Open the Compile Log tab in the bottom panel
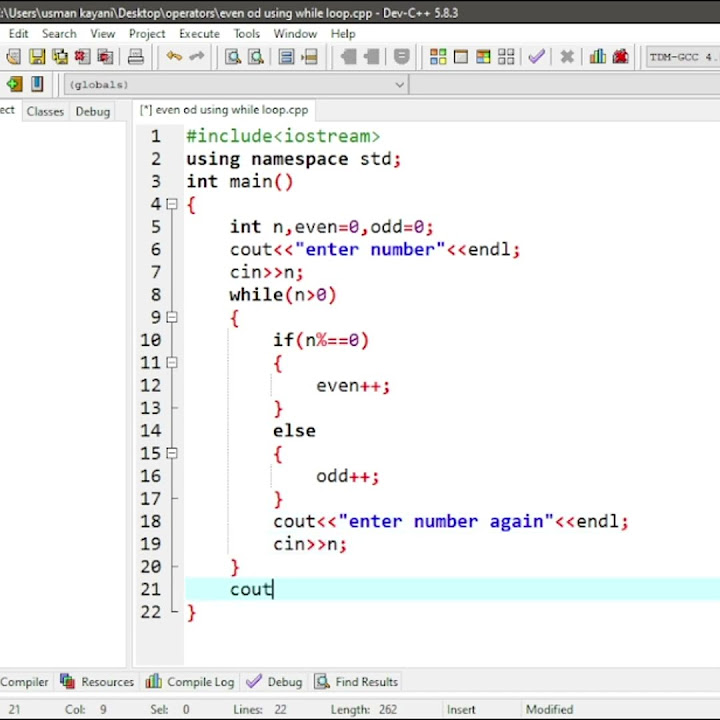The height and width of the screenshot is (720, 720). 190,682
